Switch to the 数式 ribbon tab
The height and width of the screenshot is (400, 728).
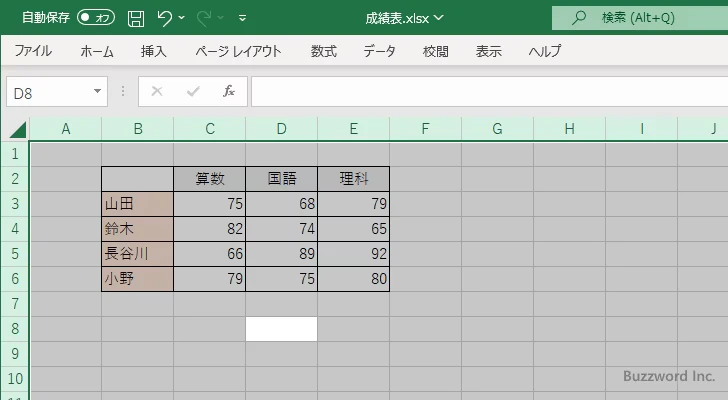pyautogui.click(x=324, y=51)
